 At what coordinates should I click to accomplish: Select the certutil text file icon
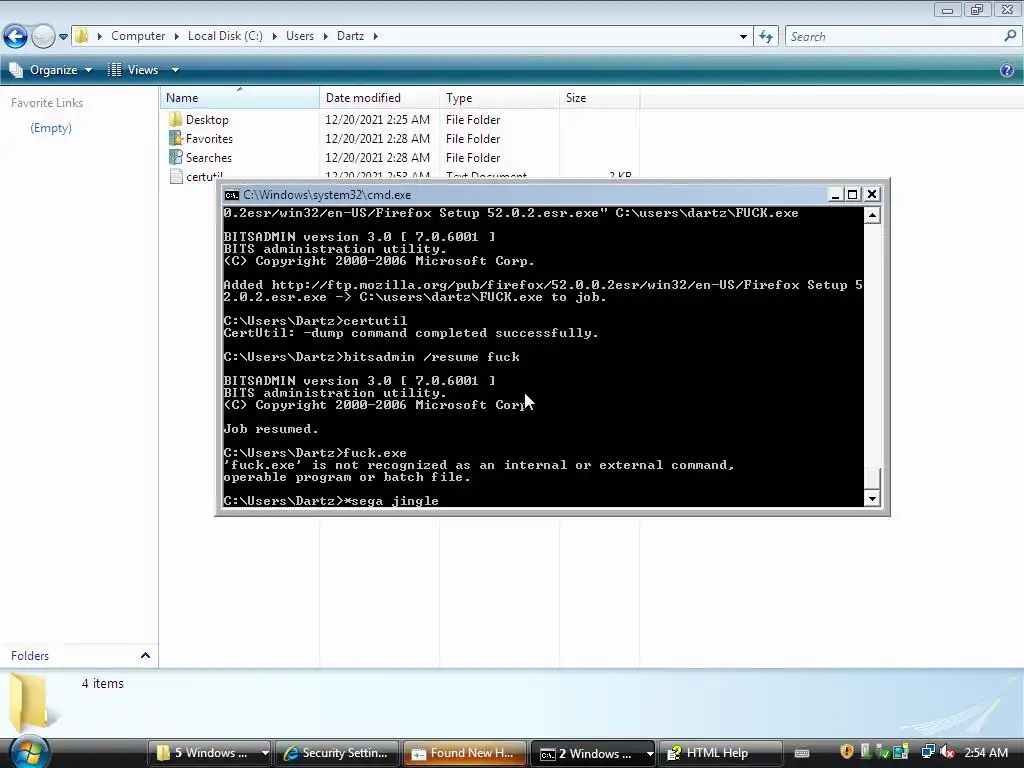pyautogui.click(x=175, y=176)
